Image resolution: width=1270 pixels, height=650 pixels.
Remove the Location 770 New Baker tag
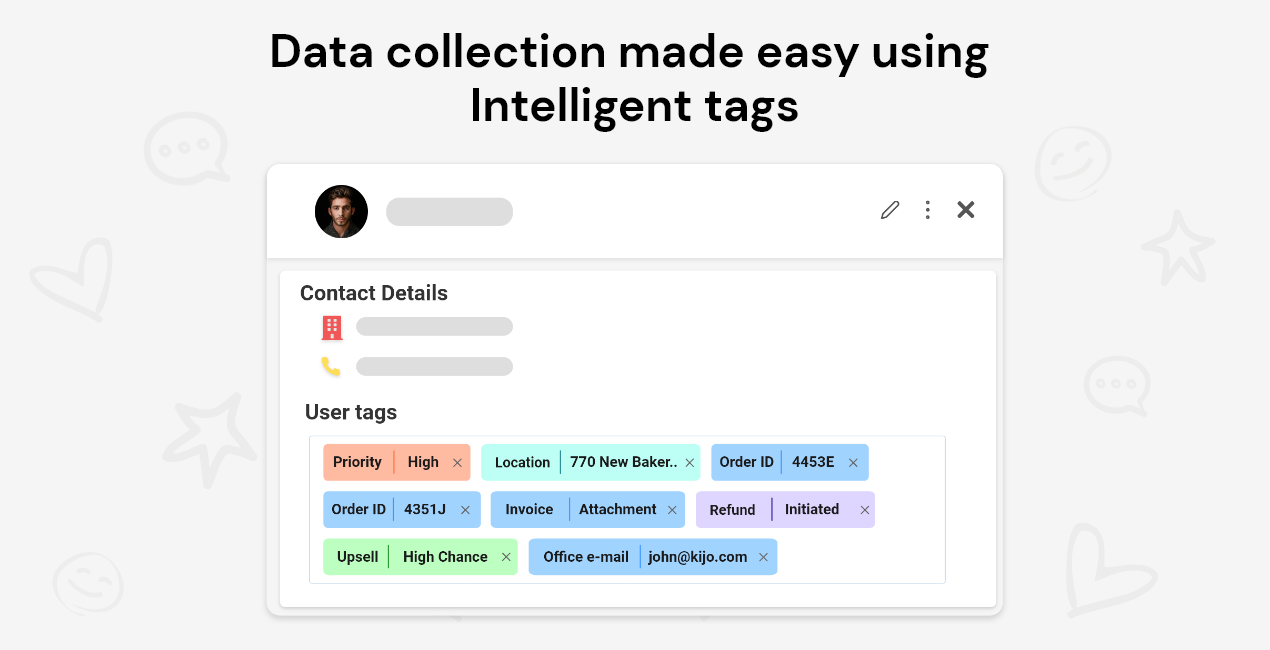[689, 463]
